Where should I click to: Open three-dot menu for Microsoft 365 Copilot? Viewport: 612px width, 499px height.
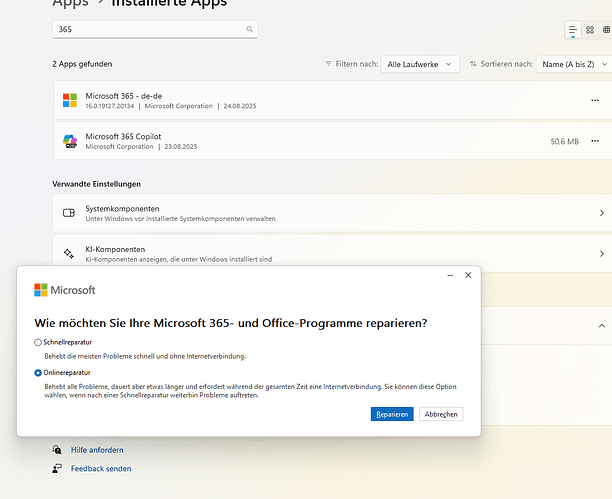(x=595, y=142)
